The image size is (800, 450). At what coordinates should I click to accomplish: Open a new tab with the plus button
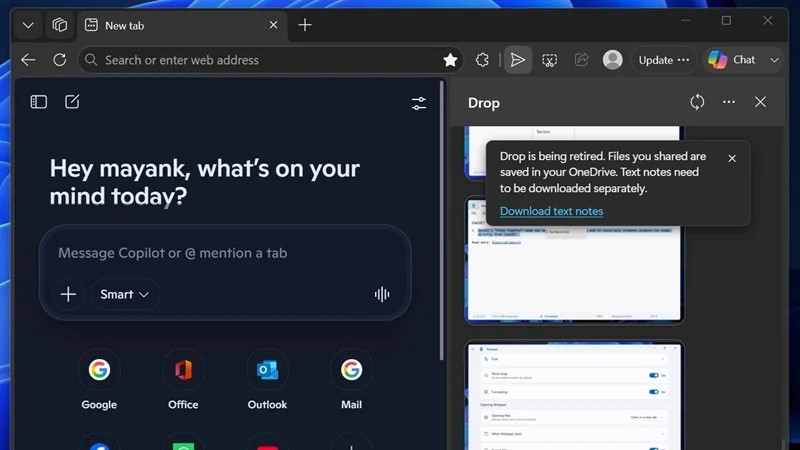(305, 25)
